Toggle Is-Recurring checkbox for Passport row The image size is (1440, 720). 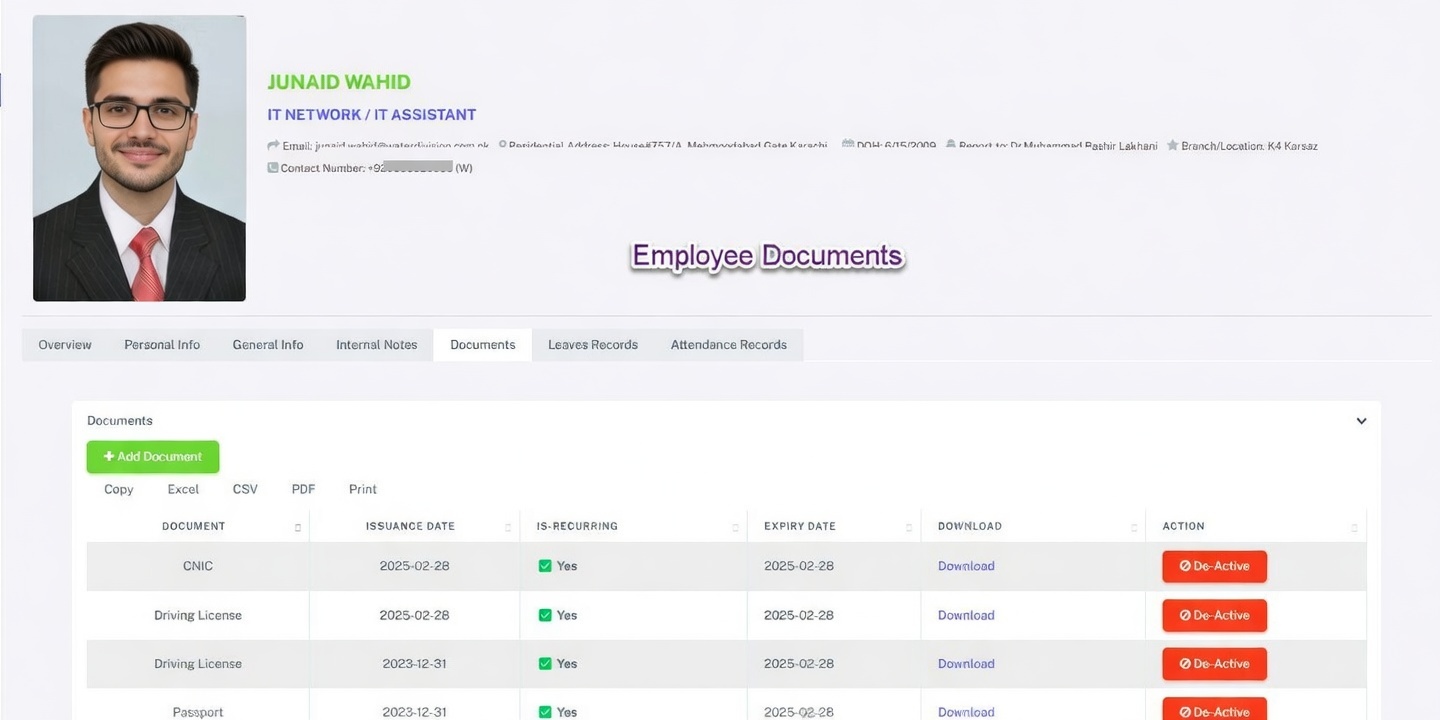coord(545,712)
